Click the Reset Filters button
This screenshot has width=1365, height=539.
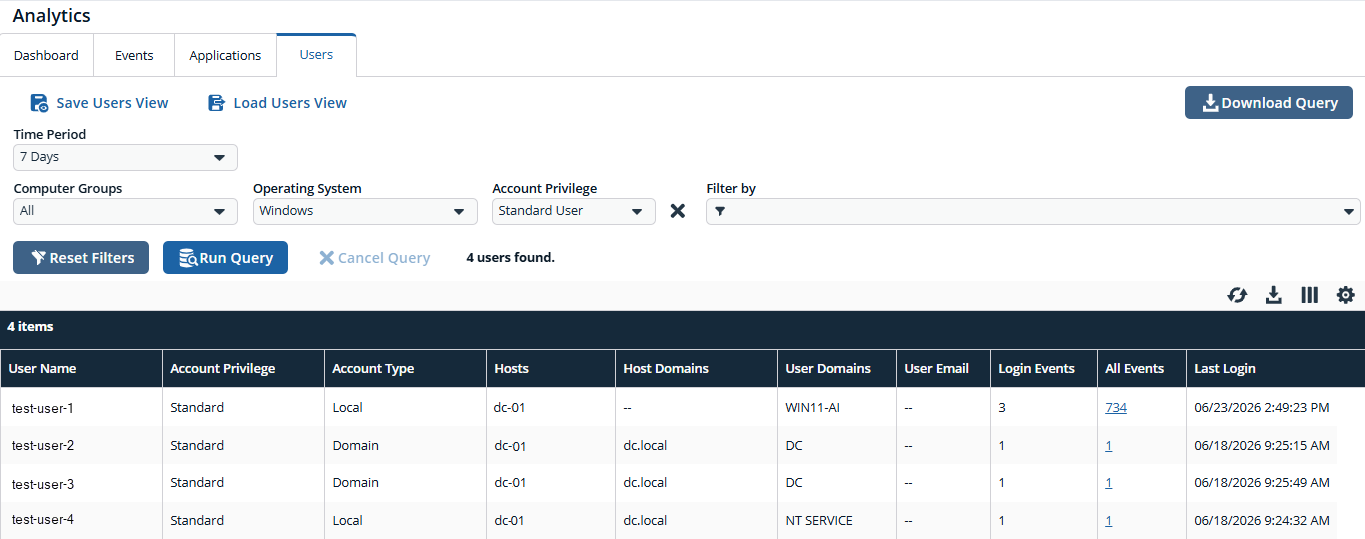pyautogui.click(x=81, y=257)
